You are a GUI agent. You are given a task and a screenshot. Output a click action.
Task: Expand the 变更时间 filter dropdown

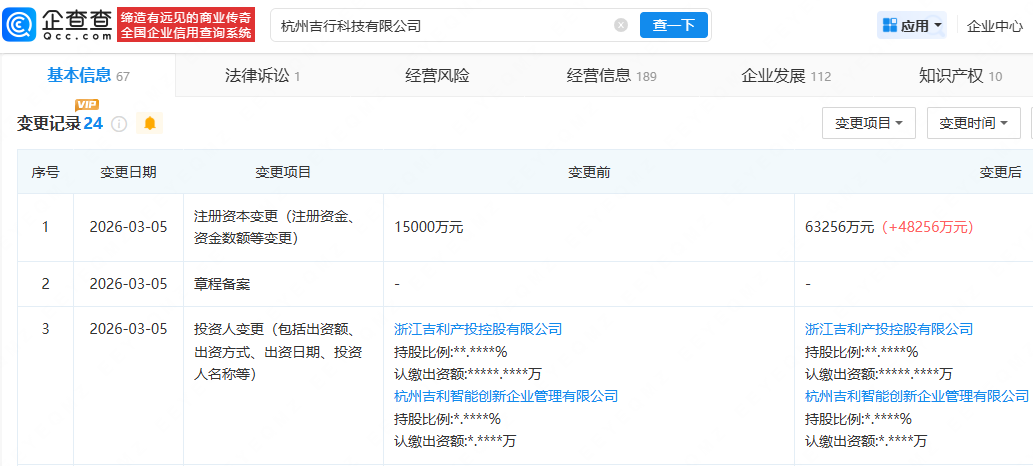[x=973, y=123]
